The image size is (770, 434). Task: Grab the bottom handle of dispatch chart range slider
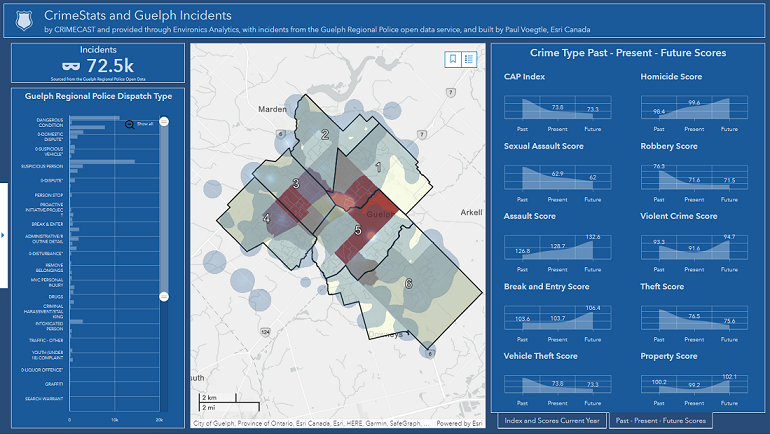coord(165,297)
